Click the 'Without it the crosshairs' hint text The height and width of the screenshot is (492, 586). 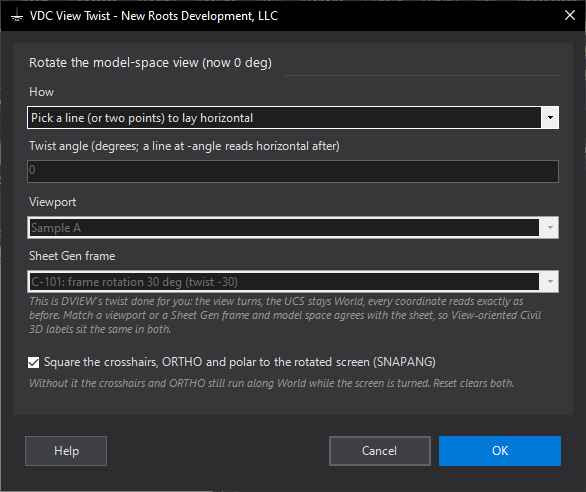click(x=272, y=383)
